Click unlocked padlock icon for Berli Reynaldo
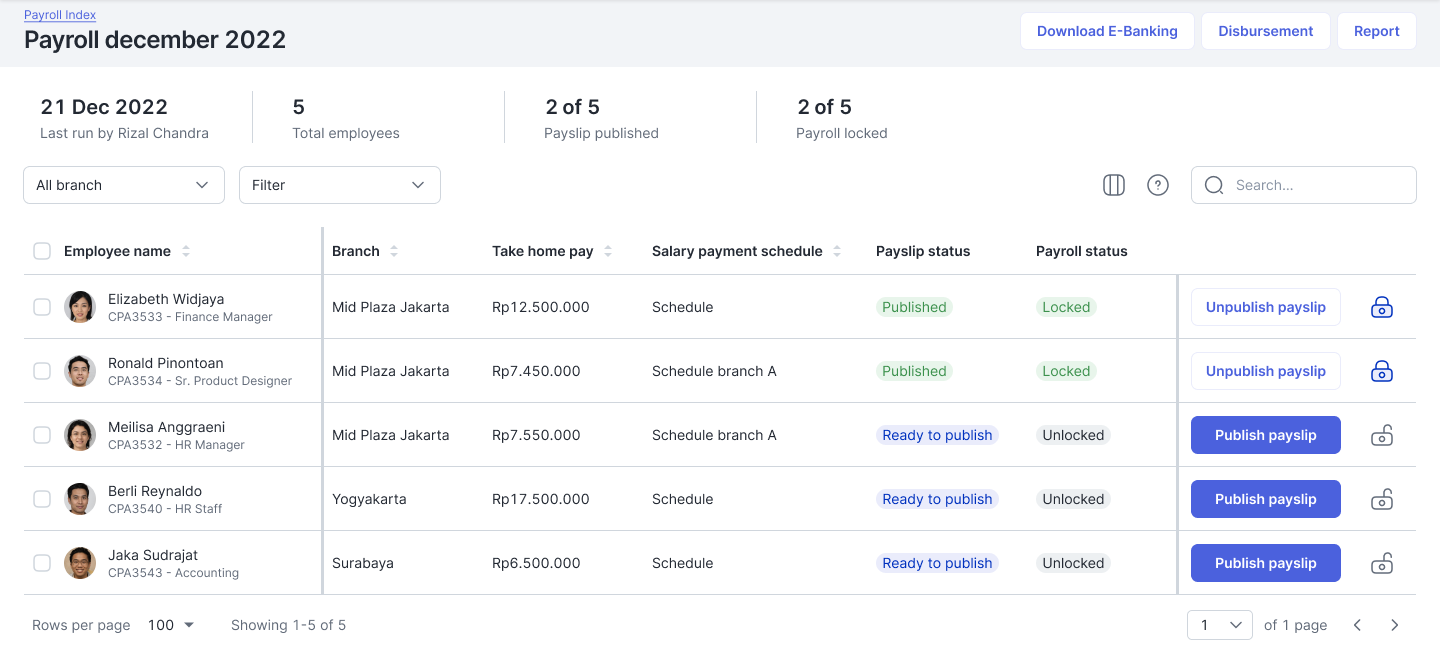This screenshot has width=1440, height=659. click(x=1381, y=499)
